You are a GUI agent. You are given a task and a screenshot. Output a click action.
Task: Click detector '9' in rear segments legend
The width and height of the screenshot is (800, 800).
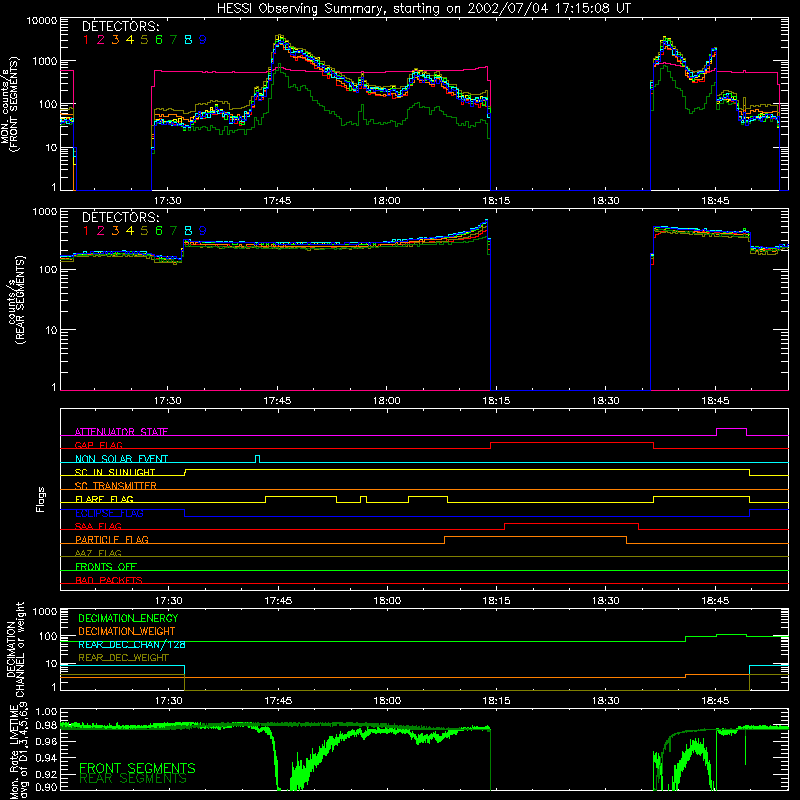[x=203, y=231]
